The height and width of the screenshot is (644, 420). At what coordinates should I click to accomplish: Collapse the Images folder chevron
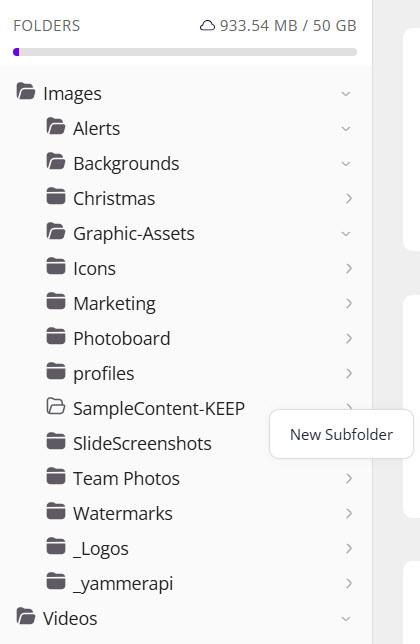click(x=346, y=94)
